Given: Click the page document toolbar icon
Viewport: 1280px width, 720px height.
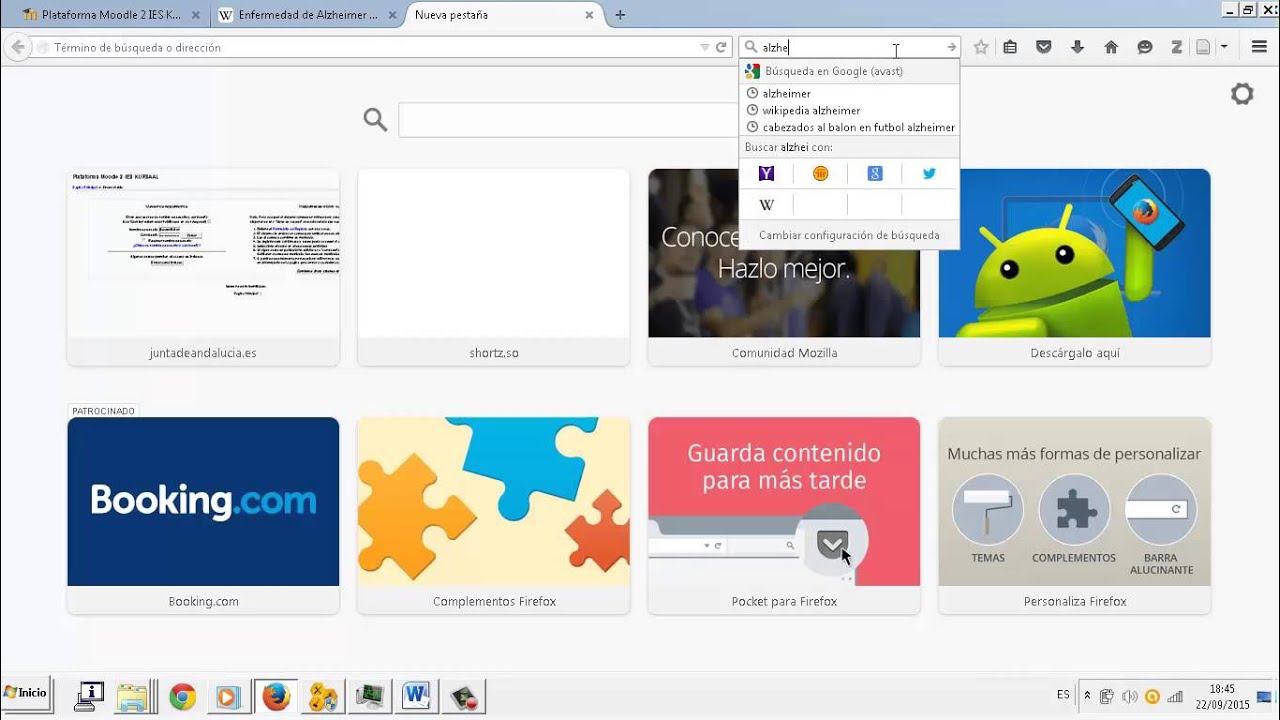Looking at the screenshot, I should [1203, 47].
